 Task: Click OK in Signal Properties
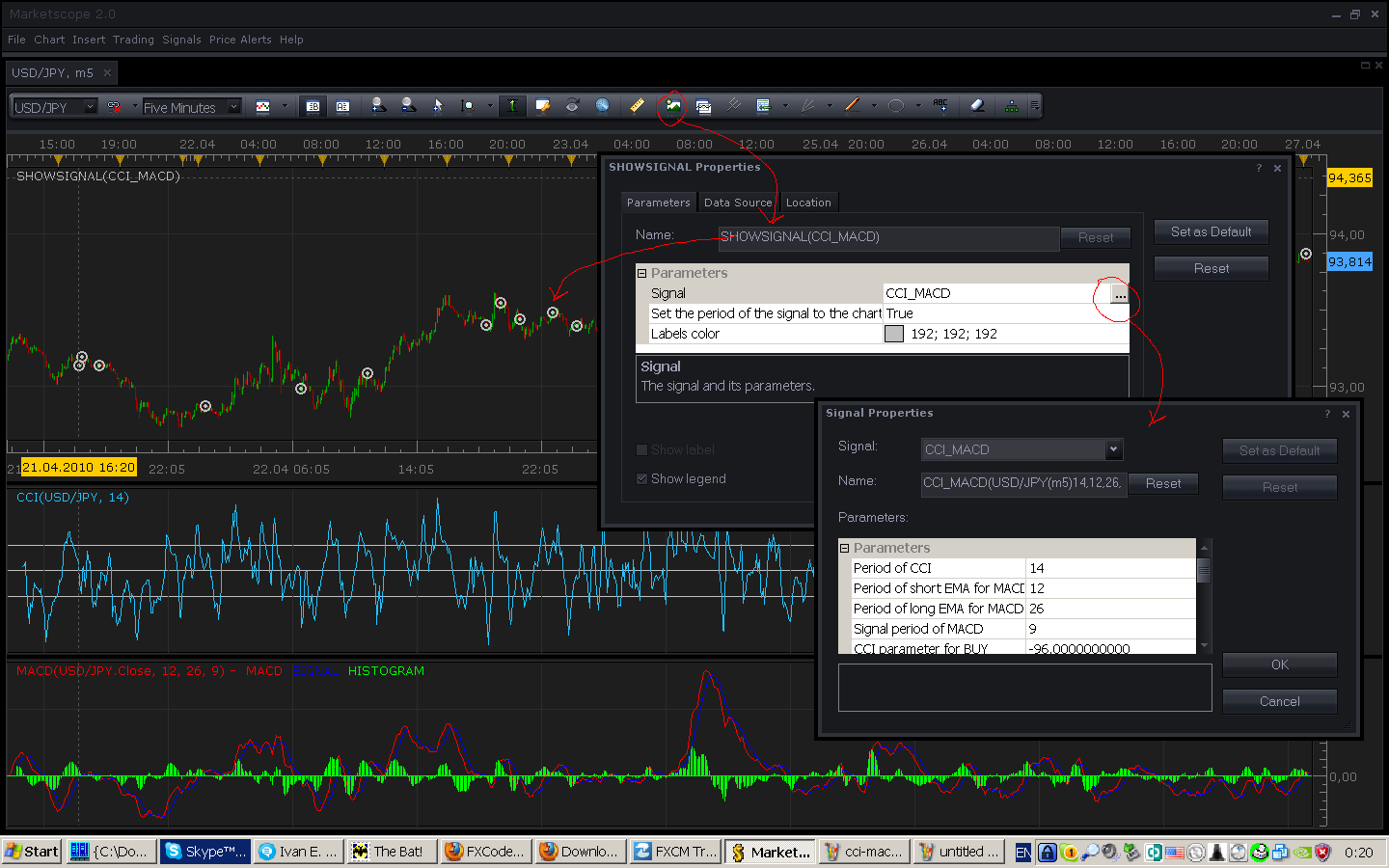(x=1280, y=665)
